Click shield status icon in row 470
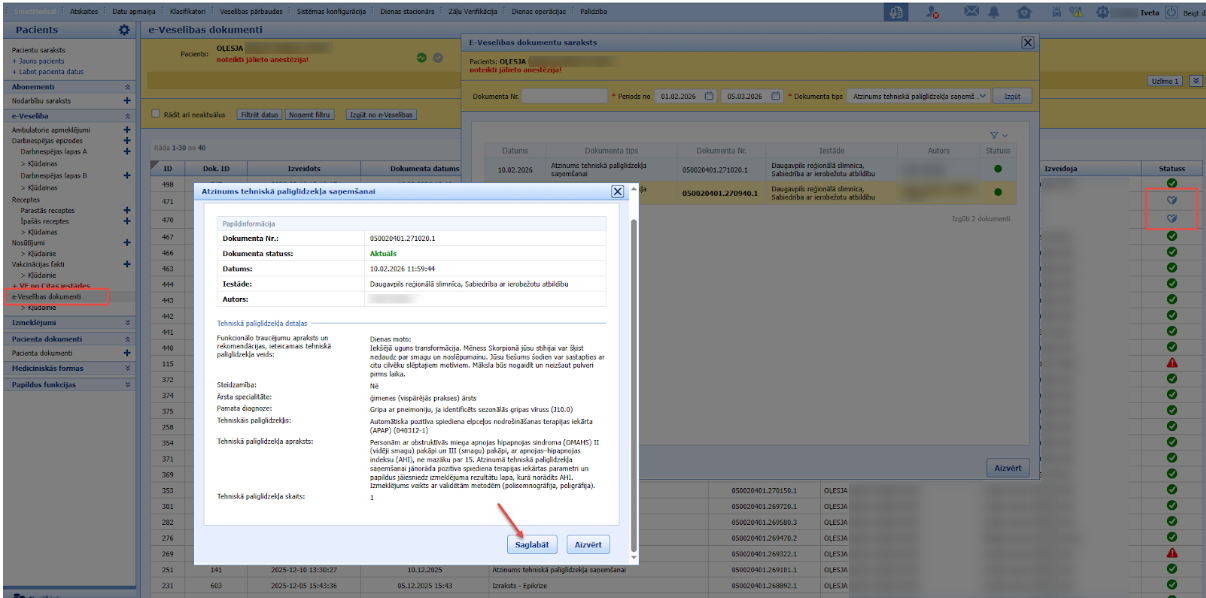 1171,219
